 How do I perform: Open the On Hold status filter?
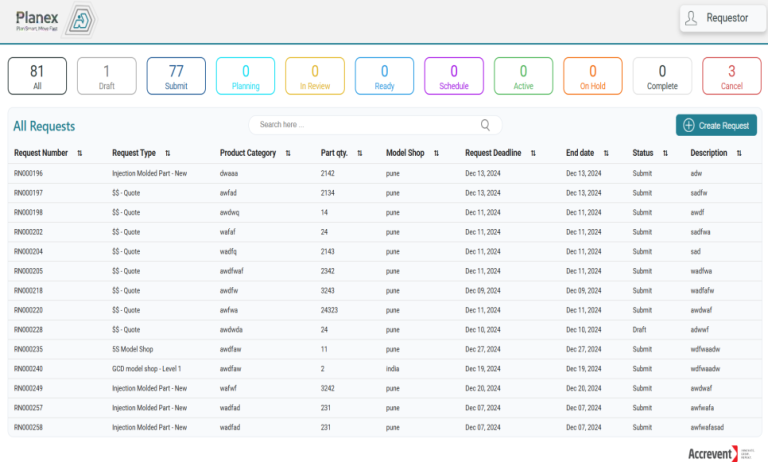click(592, 77)
